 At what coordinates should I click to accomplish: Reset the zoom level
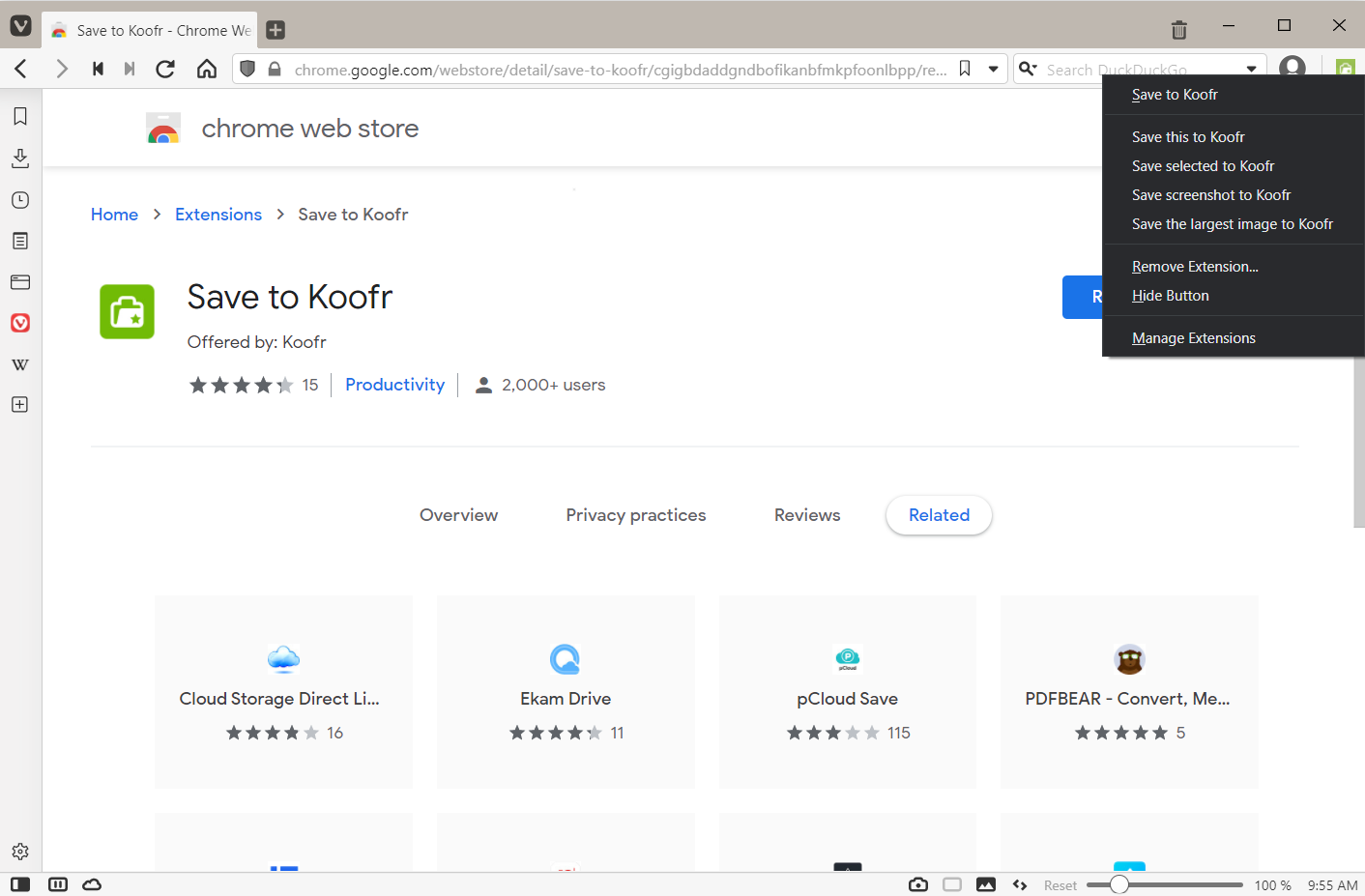tap(1060, 885)
